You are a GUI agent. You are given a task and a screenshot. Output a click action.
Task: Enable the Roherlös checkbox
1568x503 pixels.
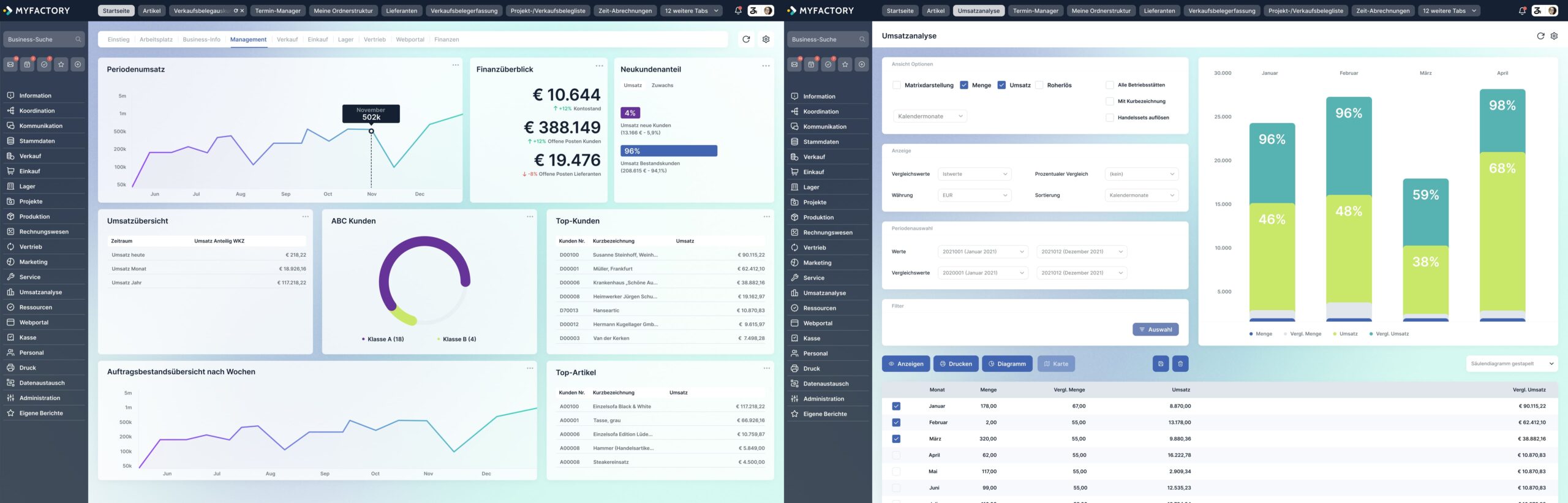[x=1039, y=85]
